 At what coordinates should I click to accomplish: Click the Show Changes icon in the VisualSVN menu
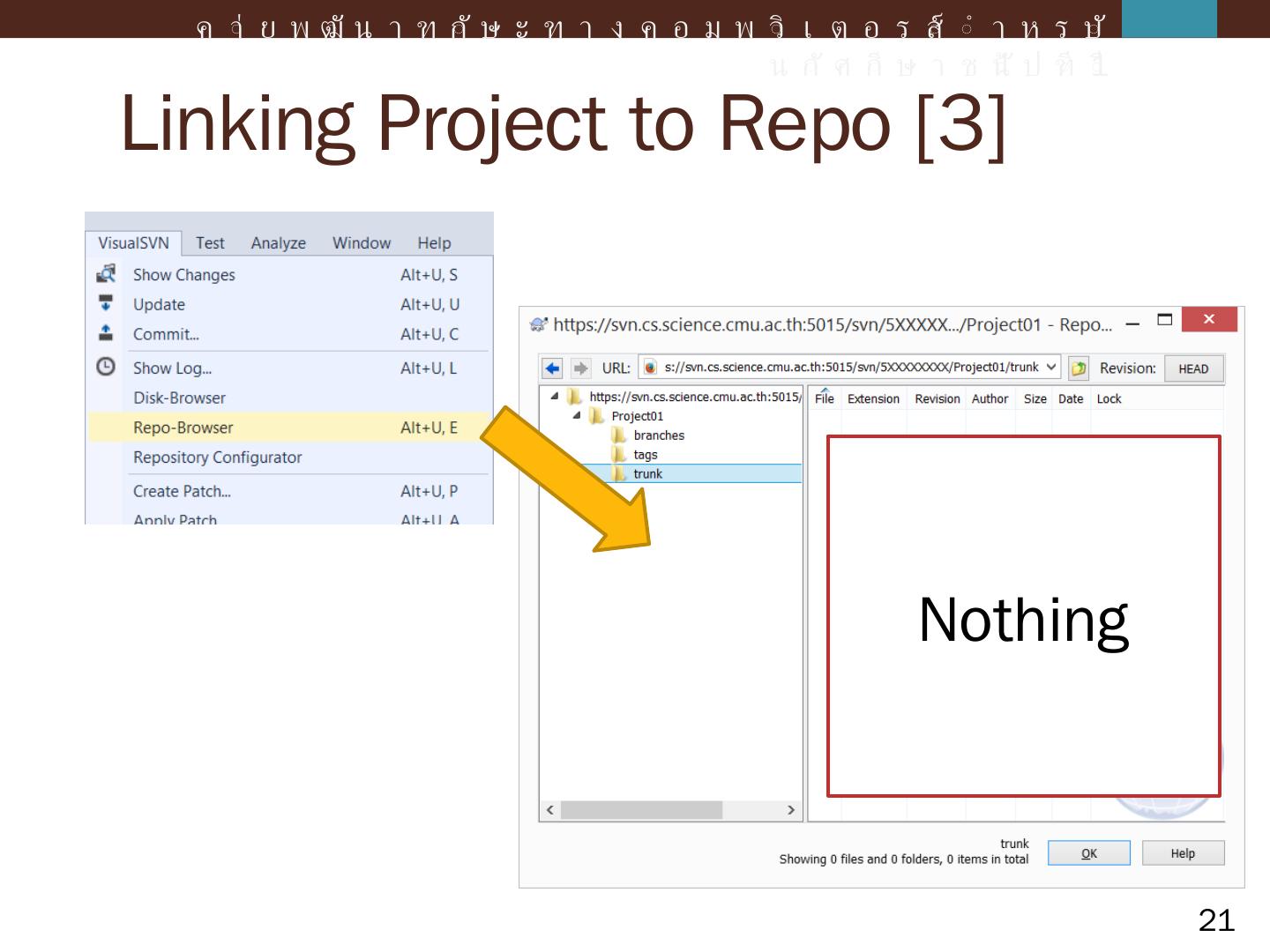click(x=106, y=274)
